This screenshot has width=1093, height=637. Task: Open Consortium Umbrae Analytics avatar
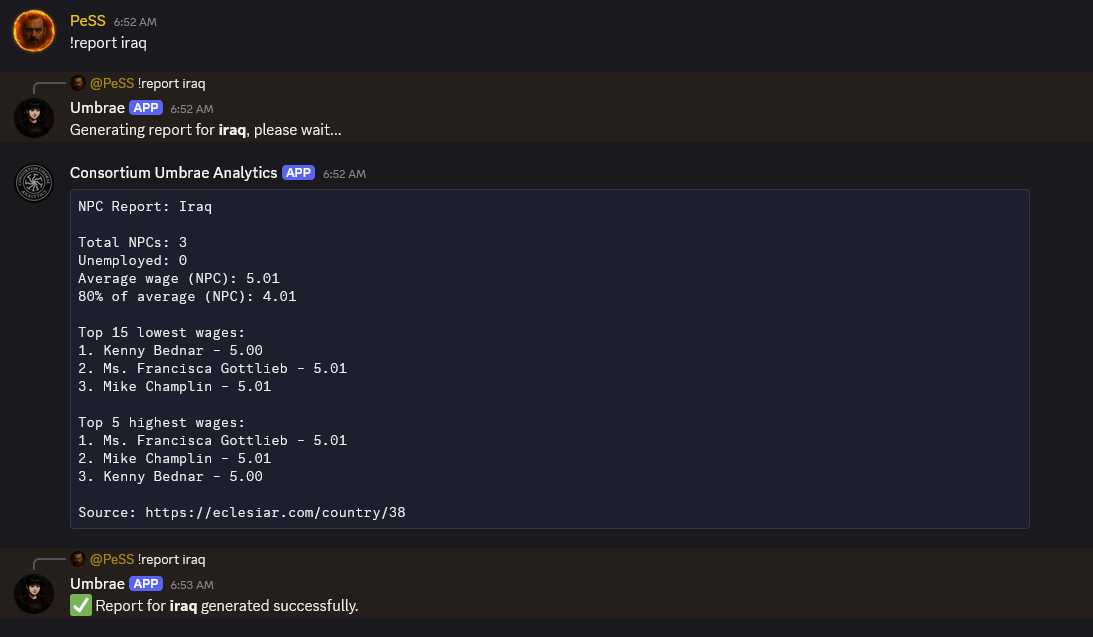coord(33,183)
